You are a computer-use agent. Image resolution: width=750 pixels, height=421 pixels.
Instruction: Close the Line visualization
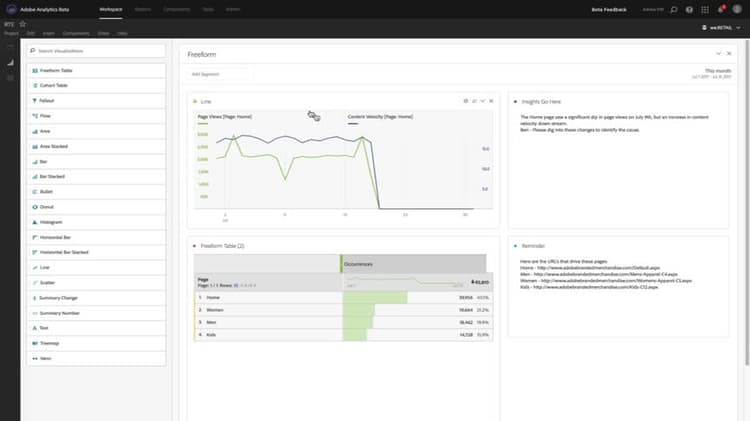click(x=491, y=101)
